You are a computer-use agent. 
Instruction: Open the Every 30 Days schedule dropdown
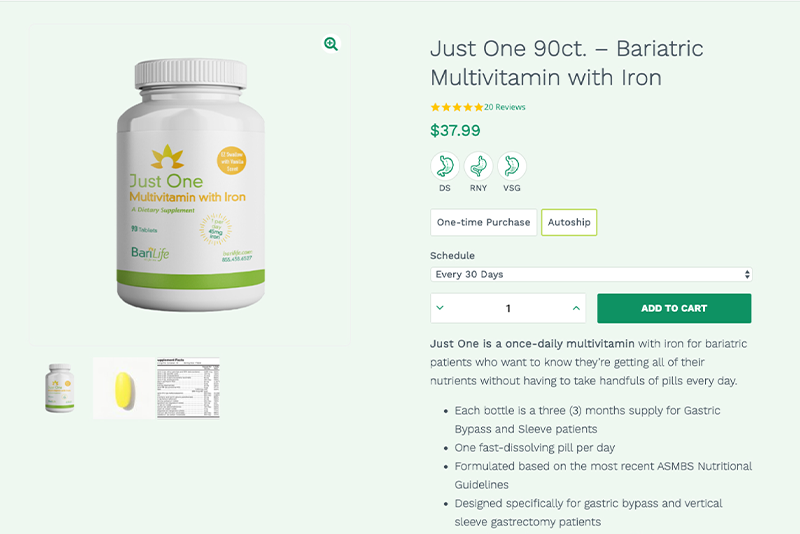(x=591, y=274)
